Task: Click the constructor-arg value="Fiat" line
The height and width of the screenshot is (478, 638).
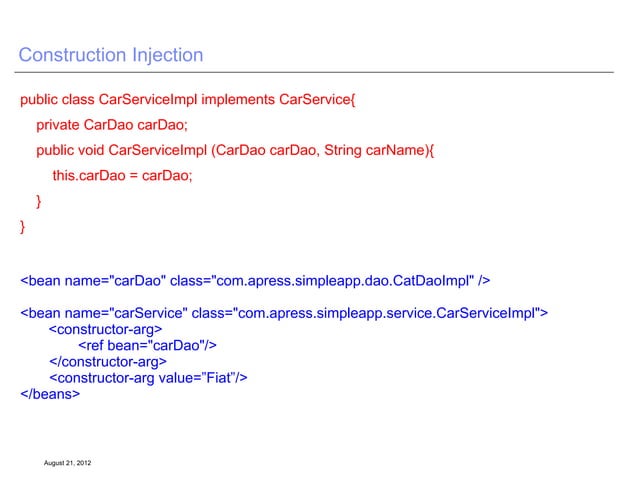Action: coord(148,378)
